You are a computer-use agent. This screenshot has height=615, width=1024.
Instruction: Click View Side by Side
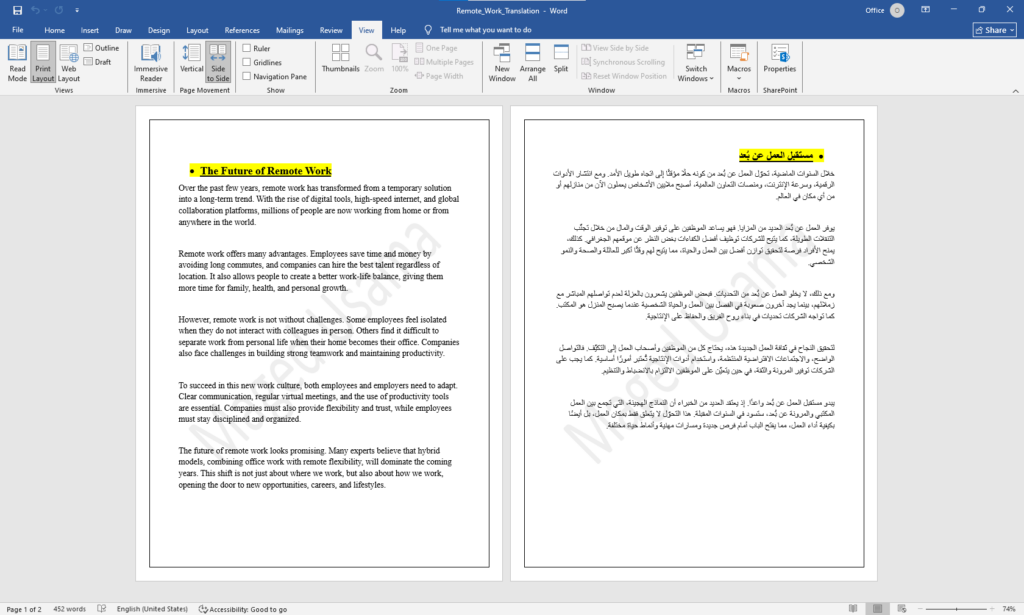click(615, 48)
